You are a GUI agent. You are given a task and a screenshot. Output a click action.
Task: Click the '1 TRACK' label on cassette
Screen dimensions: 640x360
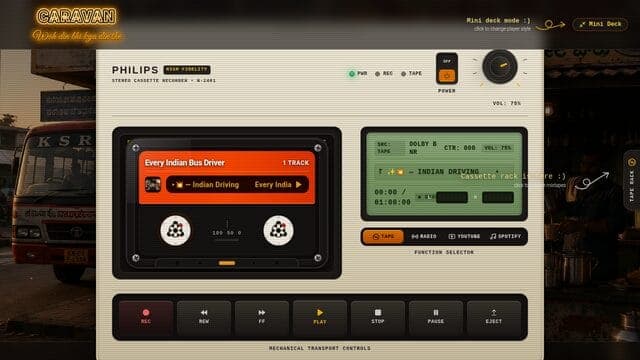coord(296,163)
